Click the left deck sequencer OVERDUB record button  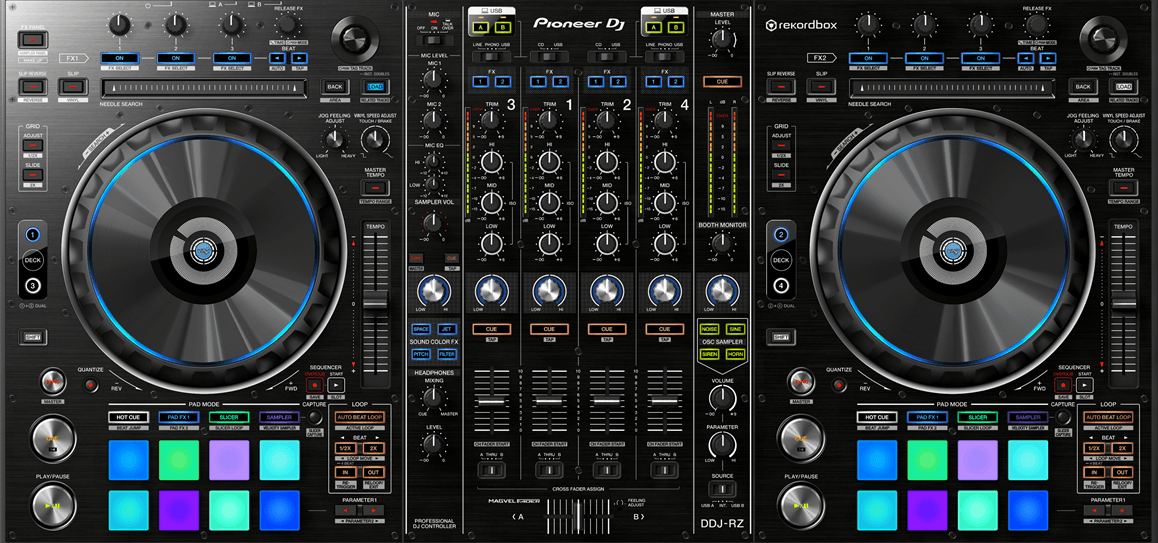(315, 385)
